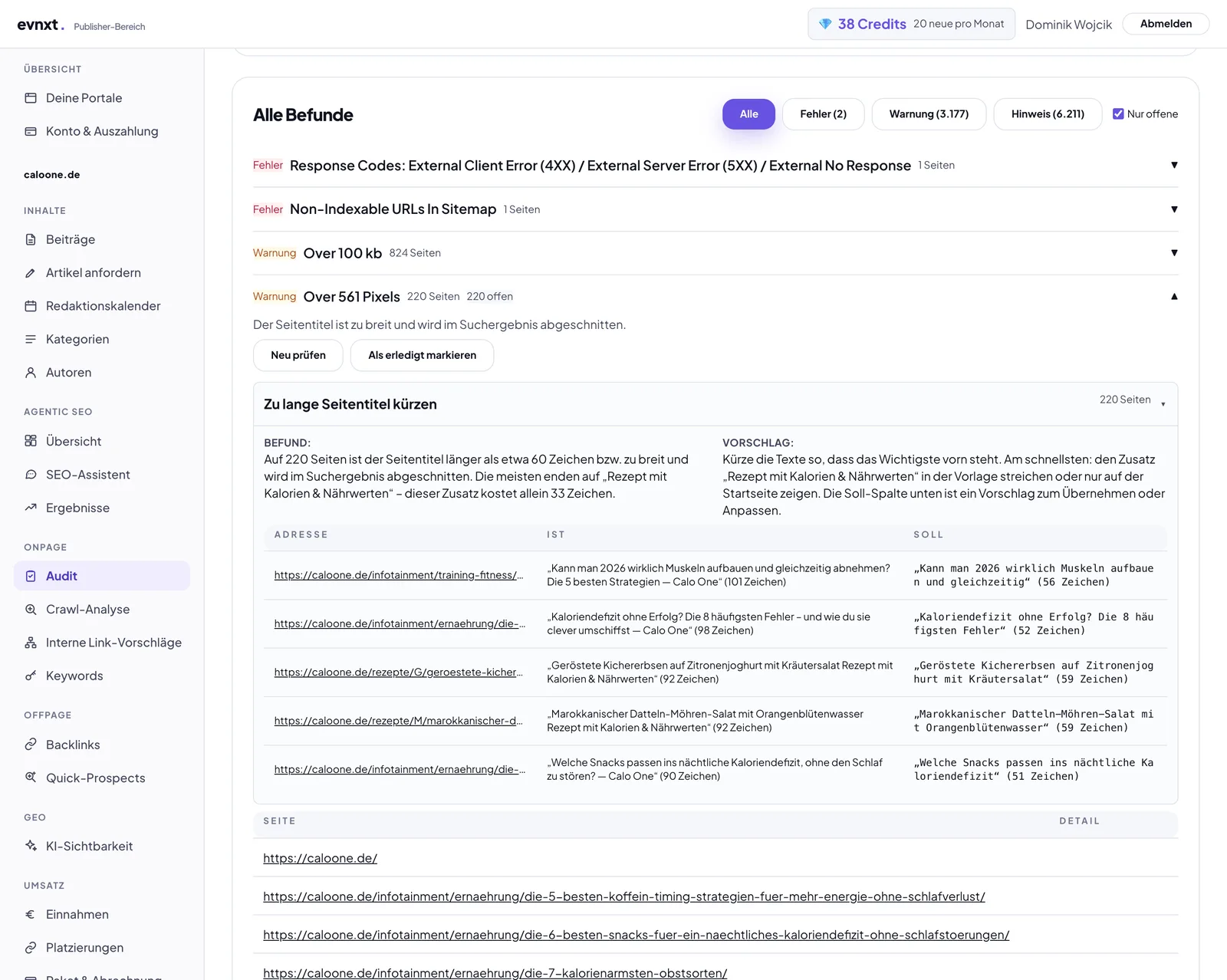The image size is (1227, 980).
Task: Open the Audit sidebar item
Action: point(102,576)
